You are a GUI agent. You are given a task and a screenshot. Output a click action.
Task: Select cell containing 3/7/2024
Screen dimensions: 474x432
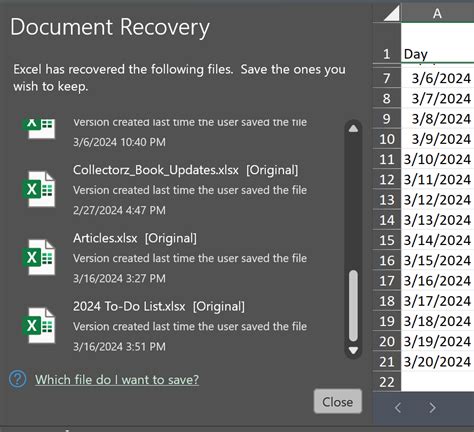click(437, 98)
